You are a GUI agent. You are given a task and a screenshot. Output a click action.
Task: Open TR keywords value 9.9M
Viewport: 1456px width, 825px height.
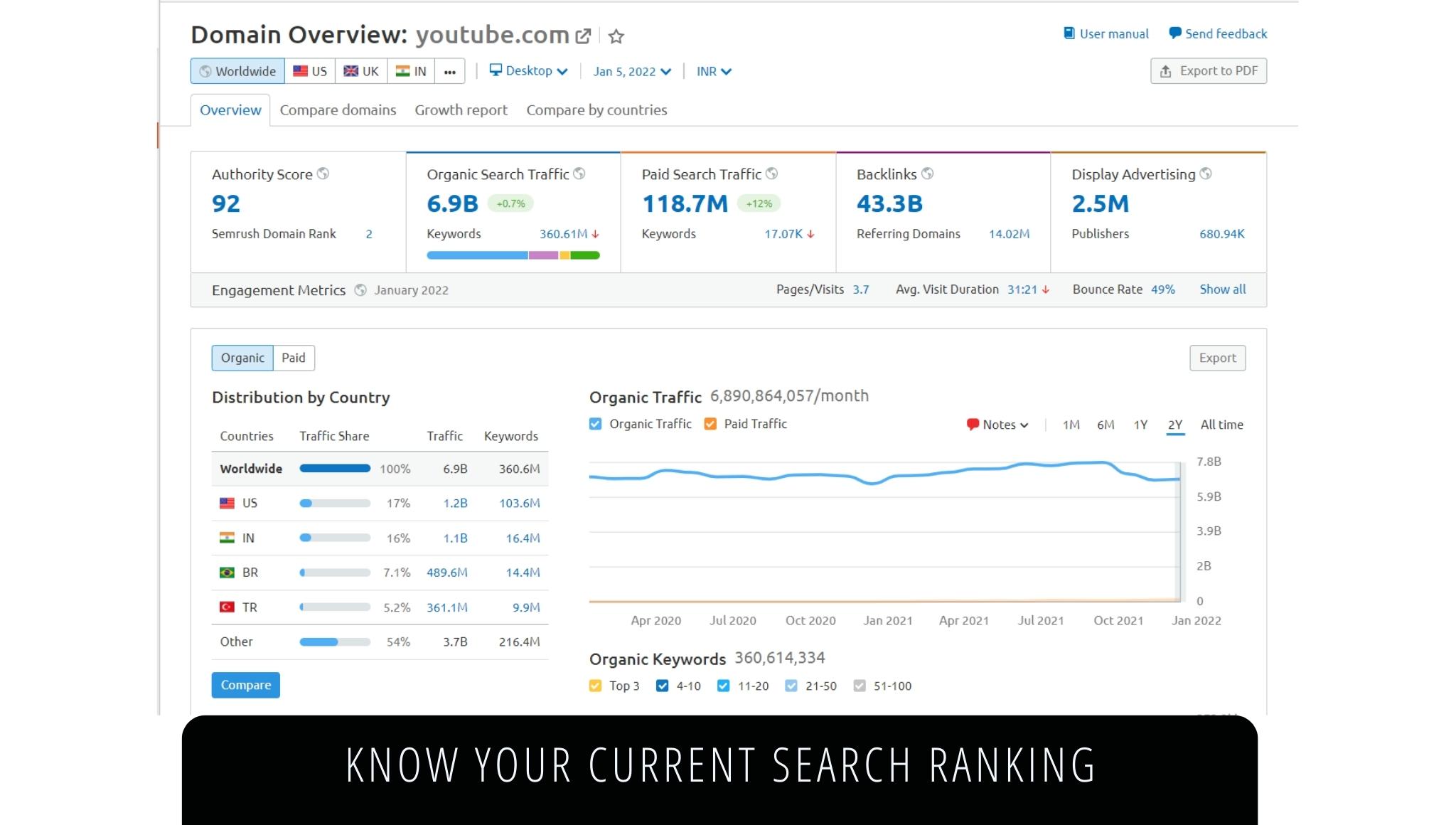[526, 607]
